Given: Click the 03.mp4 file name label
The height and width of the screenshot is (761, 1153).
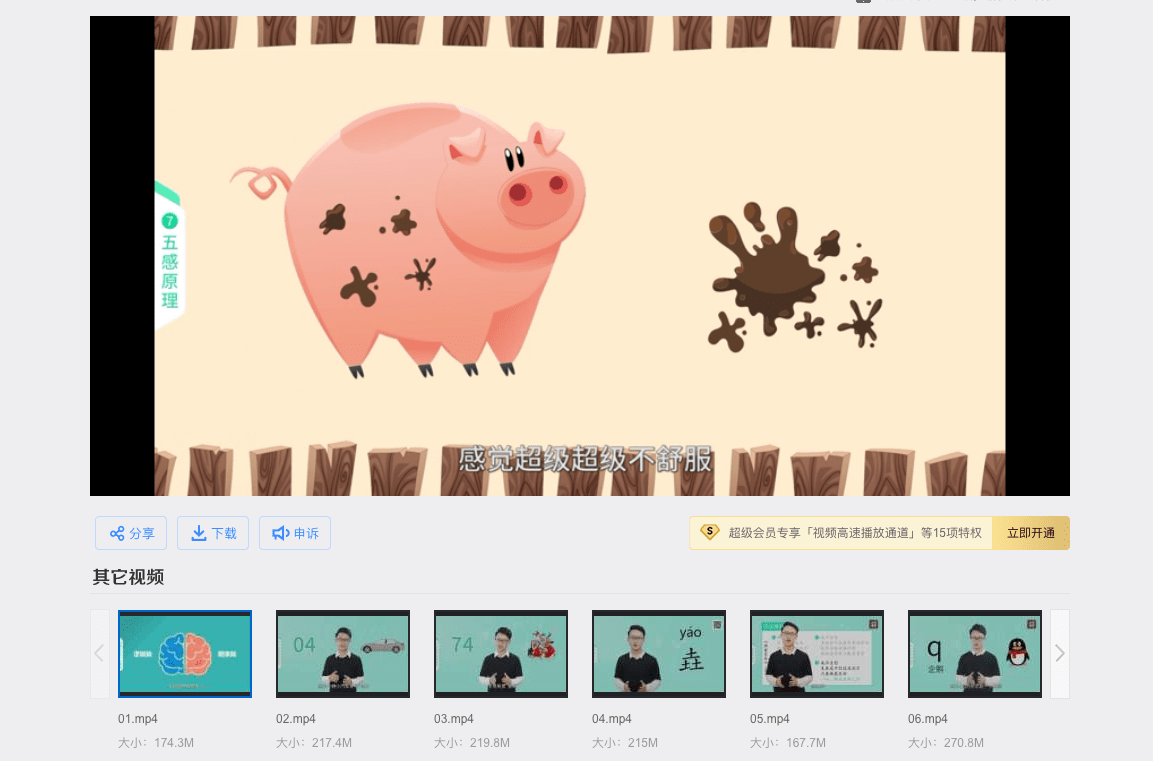Looking at the screenshot, I should [454, 719].
